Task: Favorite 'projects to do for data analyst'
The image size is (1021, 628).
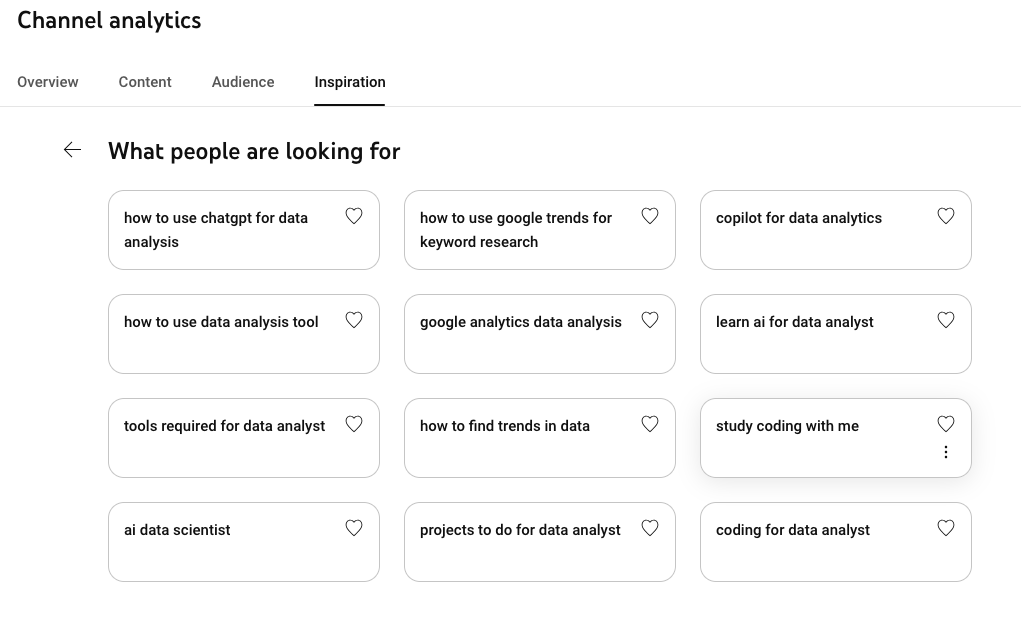Action: [x=650, y=528]
